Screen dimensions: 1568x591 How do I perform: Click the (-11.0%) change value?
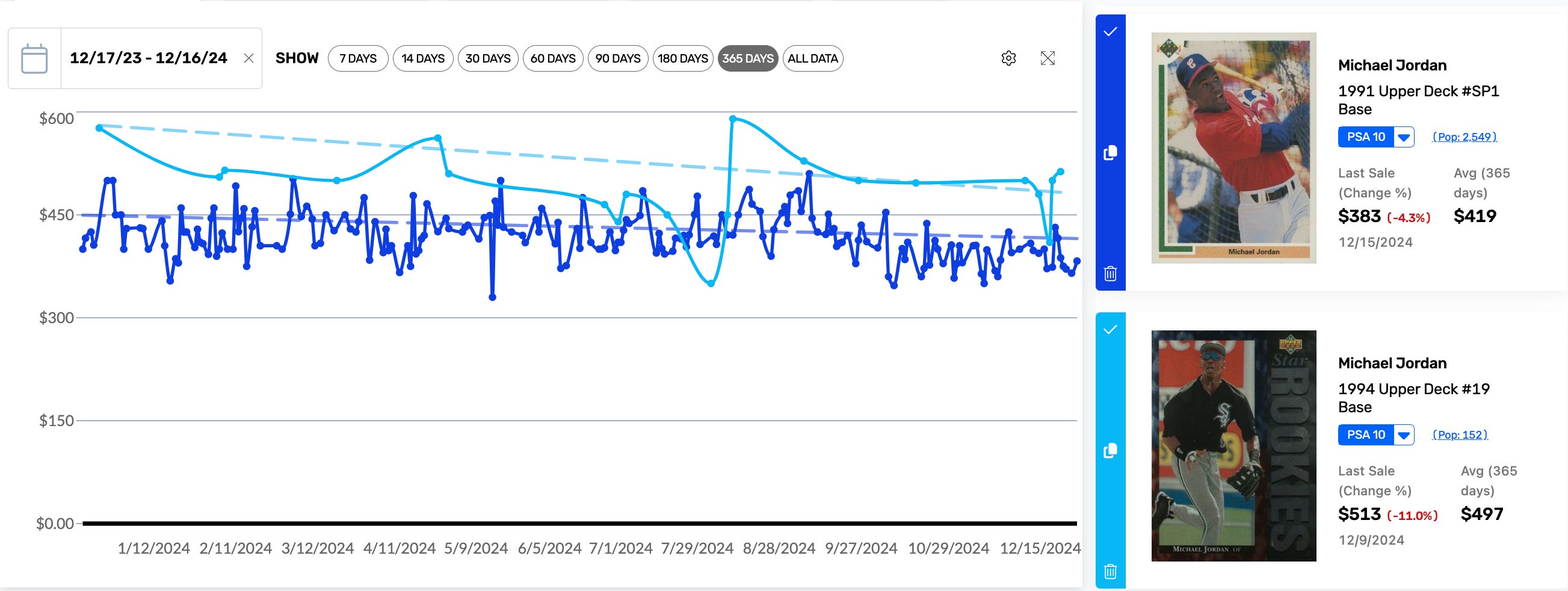pyautogui.click(x=1412, y=516)
